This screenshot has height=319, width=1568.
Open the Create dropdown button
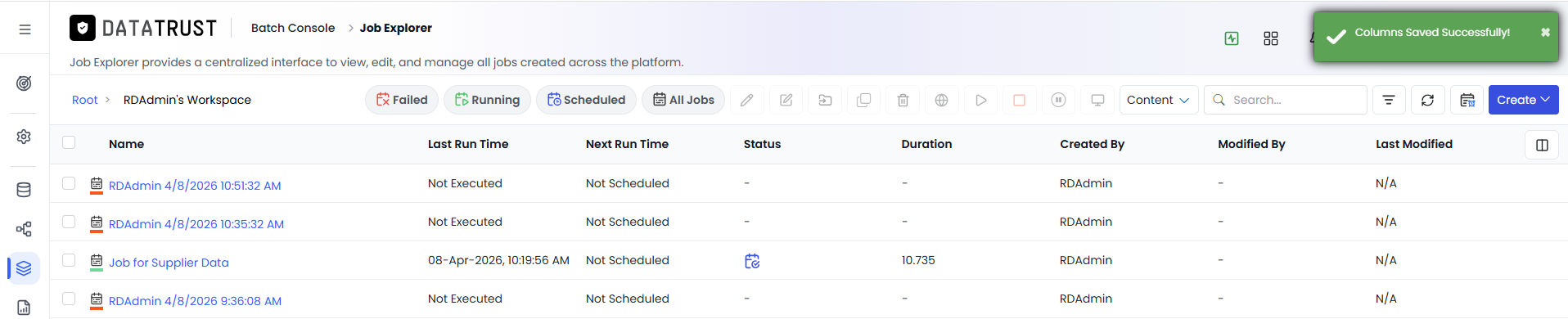tap(1523, 100)
